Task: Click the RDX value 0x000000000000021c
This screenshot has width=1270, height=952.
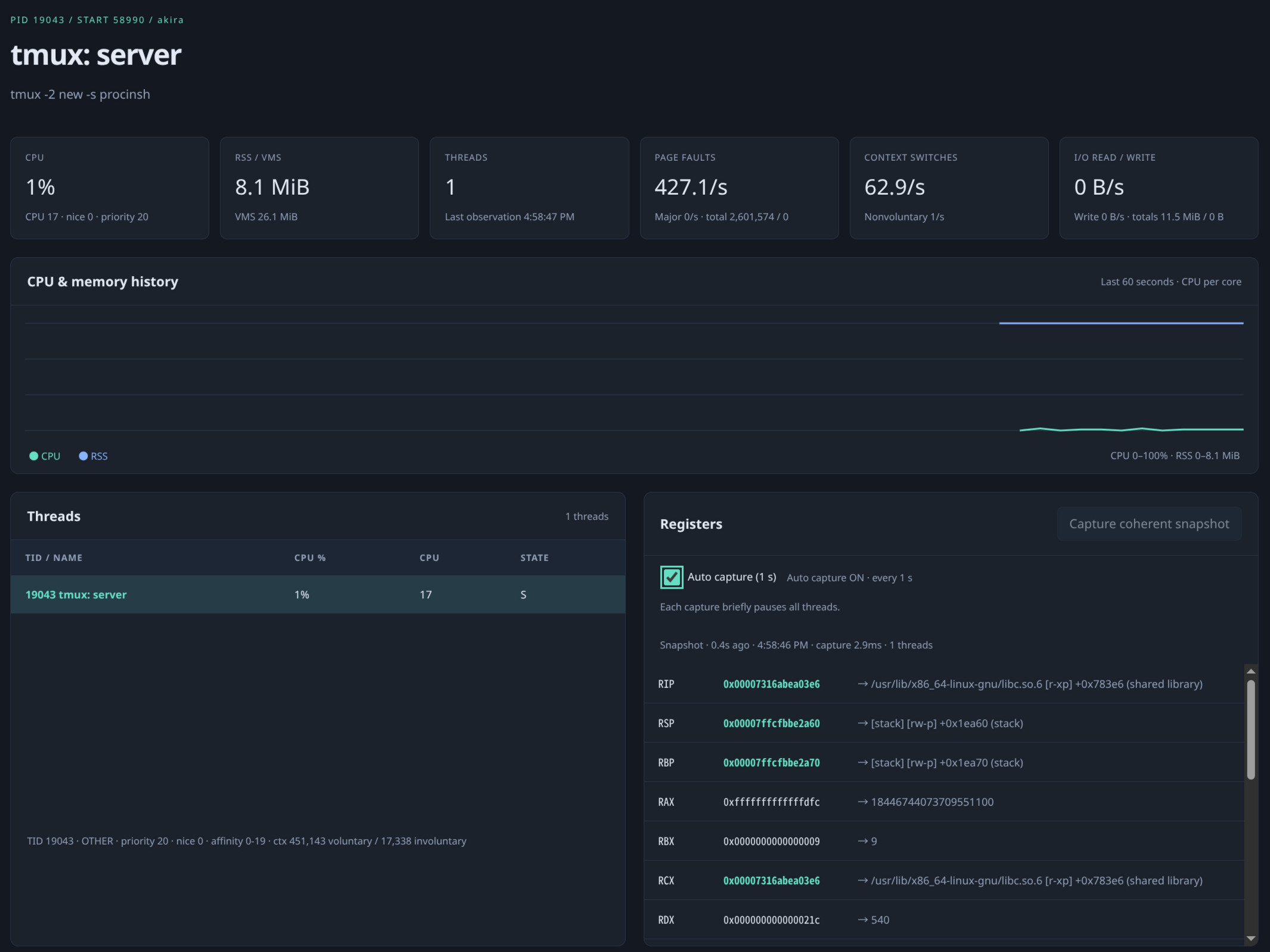Action: 771,920
